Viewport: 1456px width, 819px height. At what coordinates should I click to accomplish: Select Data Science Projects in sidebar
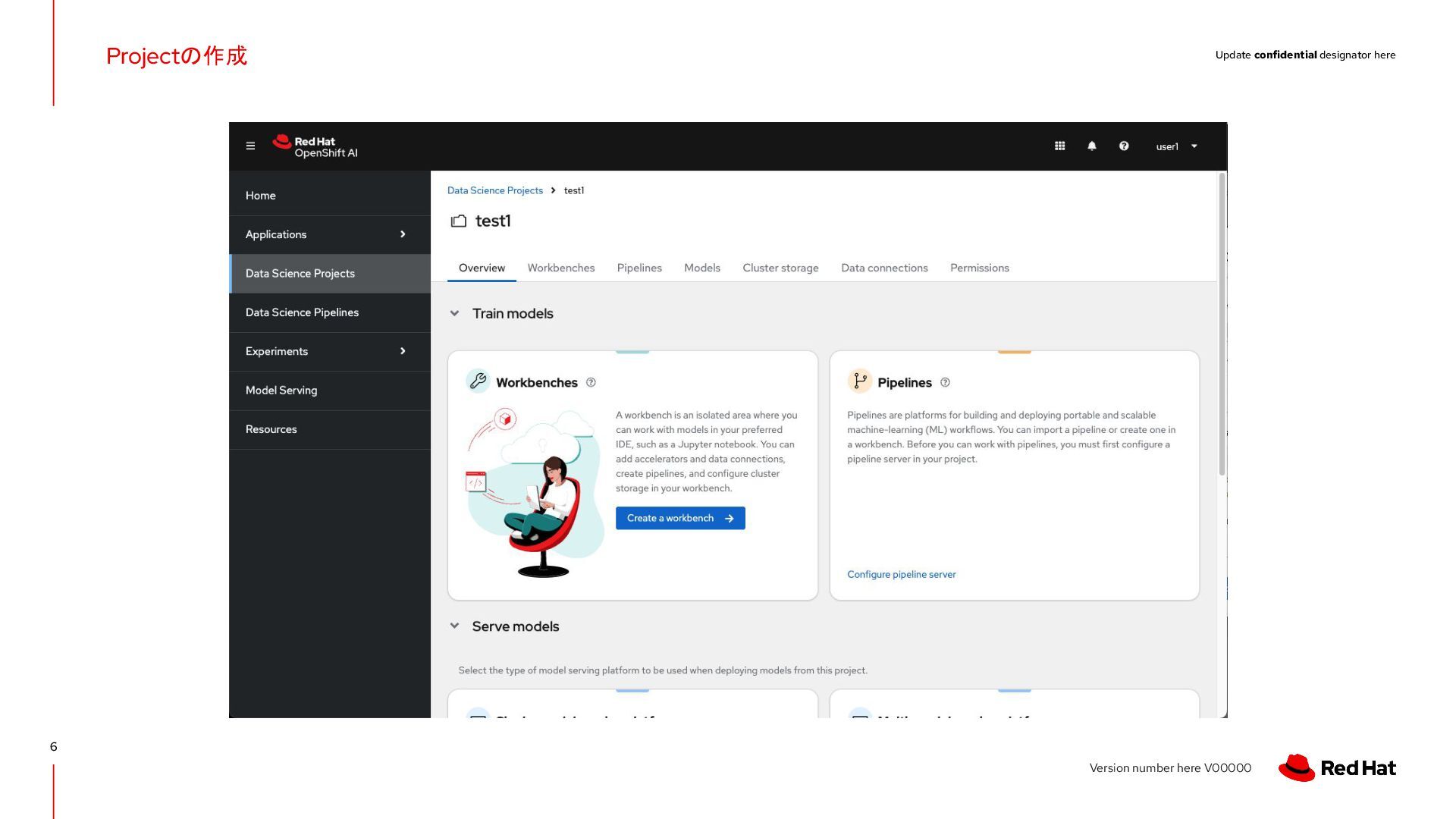(x=330, y=274)
